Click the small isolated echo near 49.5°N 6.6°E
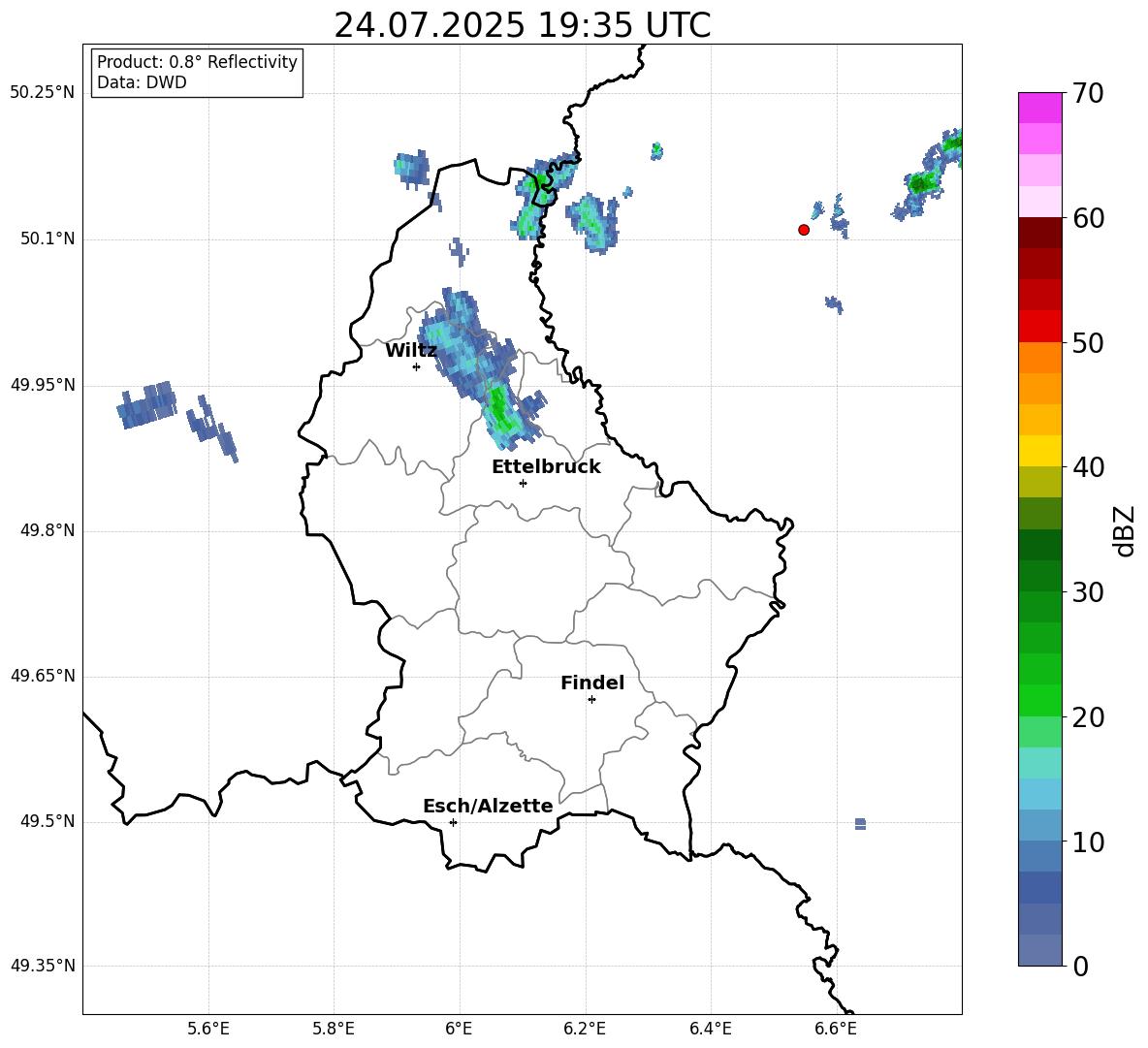 coord(860,824)
